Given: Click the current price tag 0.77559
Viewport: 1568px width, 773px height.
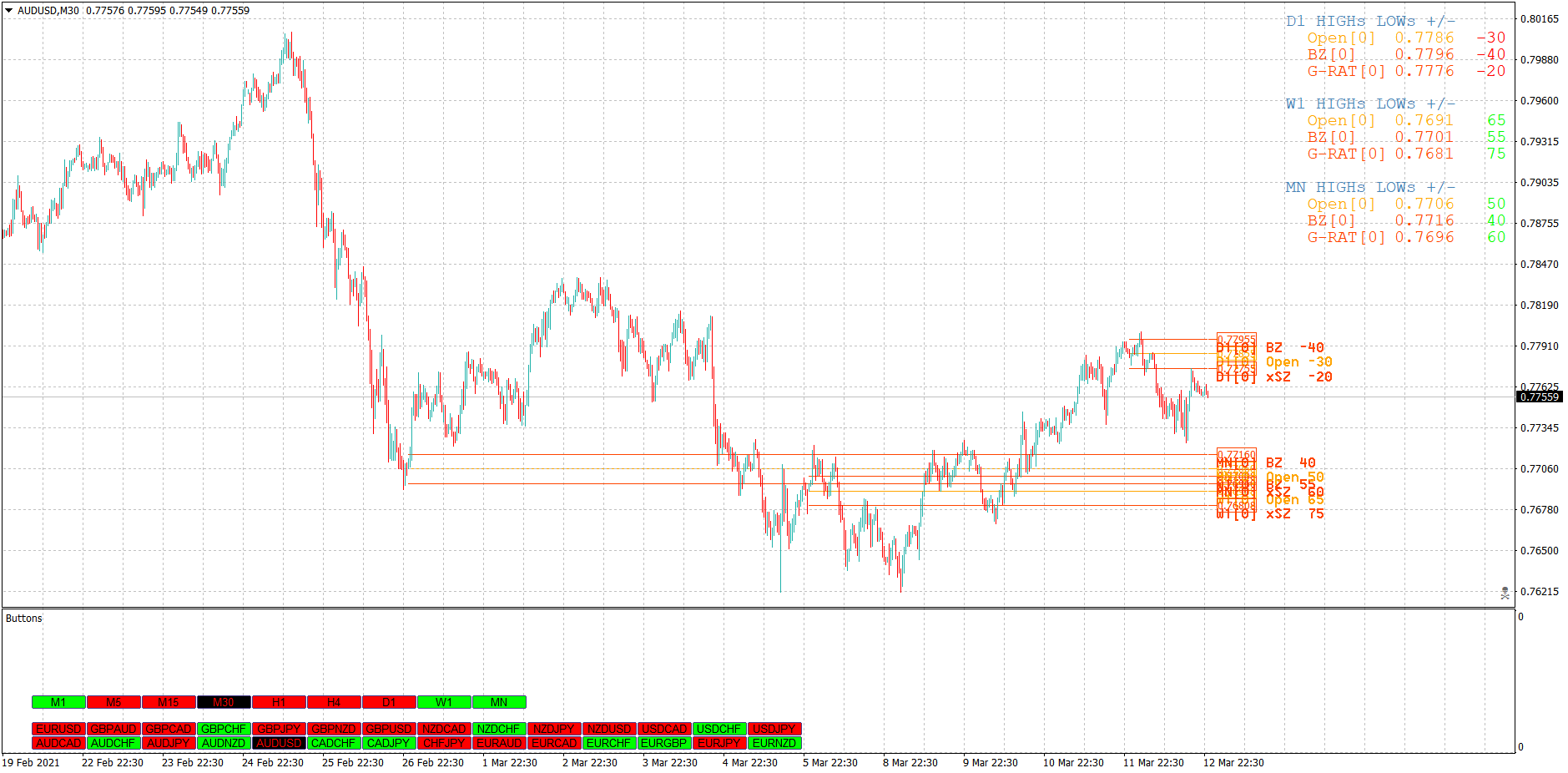Looking at the screenshot, I should 1539,397.
